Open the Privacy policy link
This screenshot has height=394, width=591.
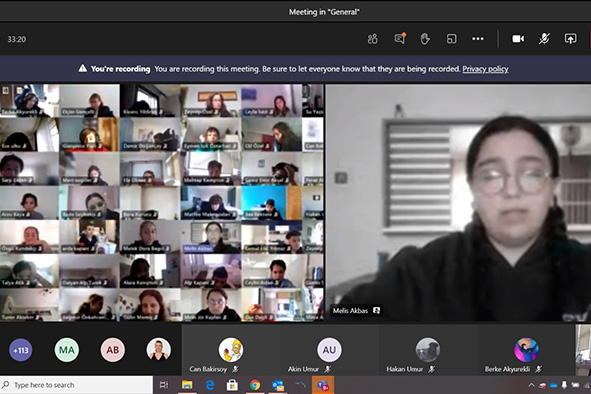(485, 69)
